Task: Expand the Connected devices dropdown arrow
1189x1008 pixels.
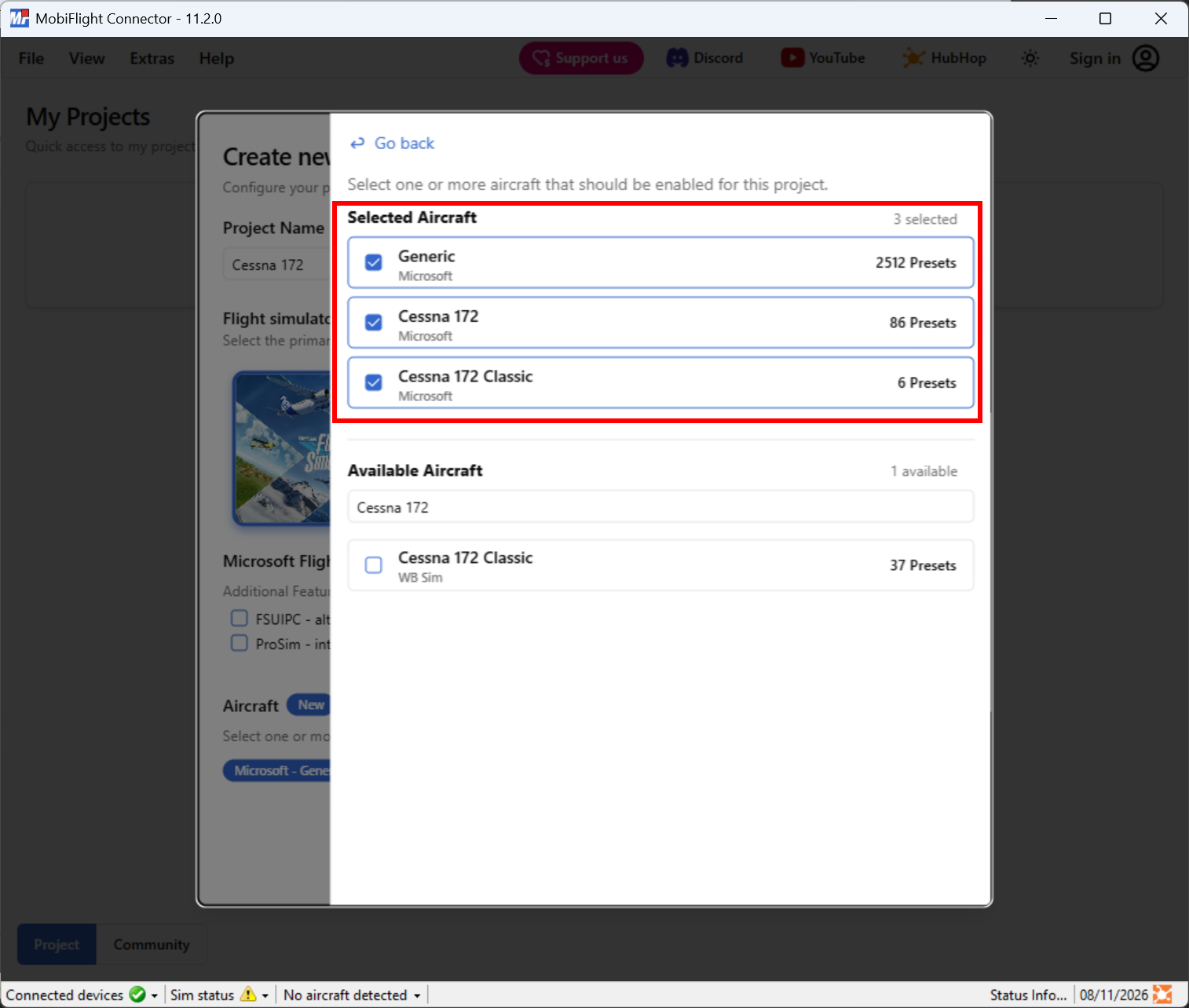Action: [x=154, y=995]
